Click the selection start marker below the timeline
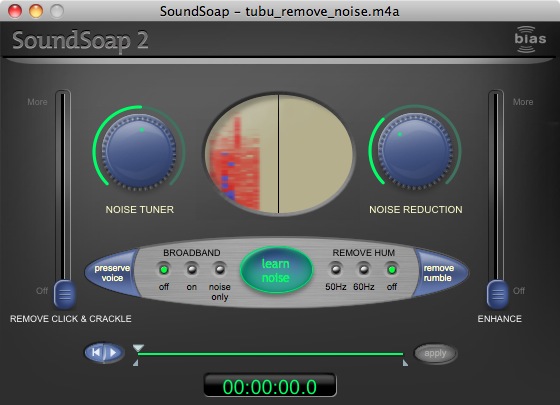The height and width of the screenshot is (405, 560). pyautogui.click(x=136, y=363)
